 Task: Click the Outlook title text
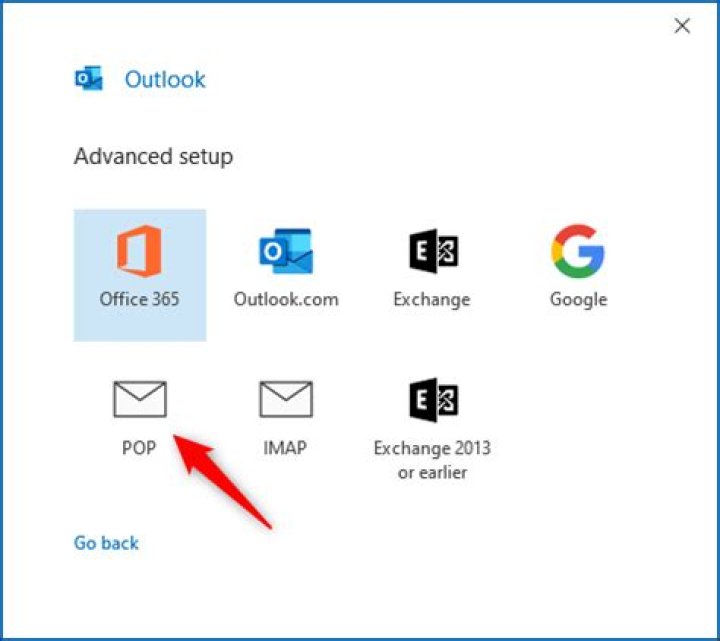[165, 79]
